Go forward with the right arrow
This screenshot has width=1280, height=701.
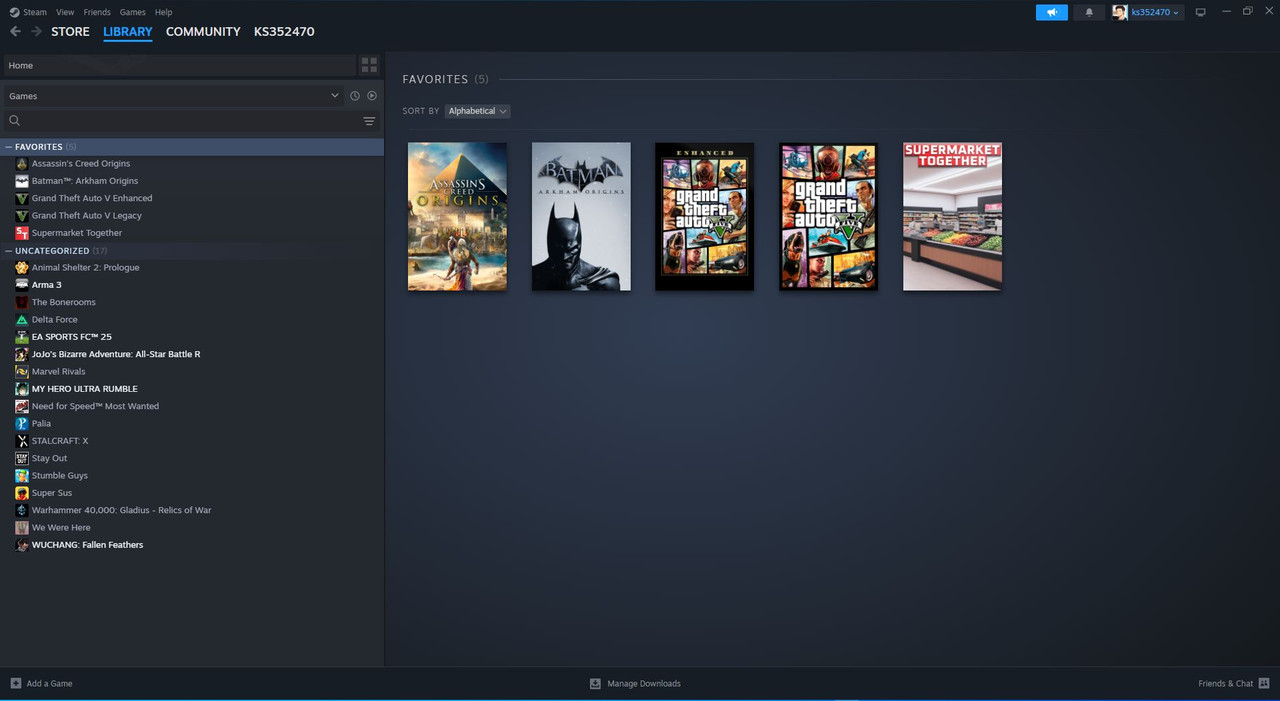[36, 32]
